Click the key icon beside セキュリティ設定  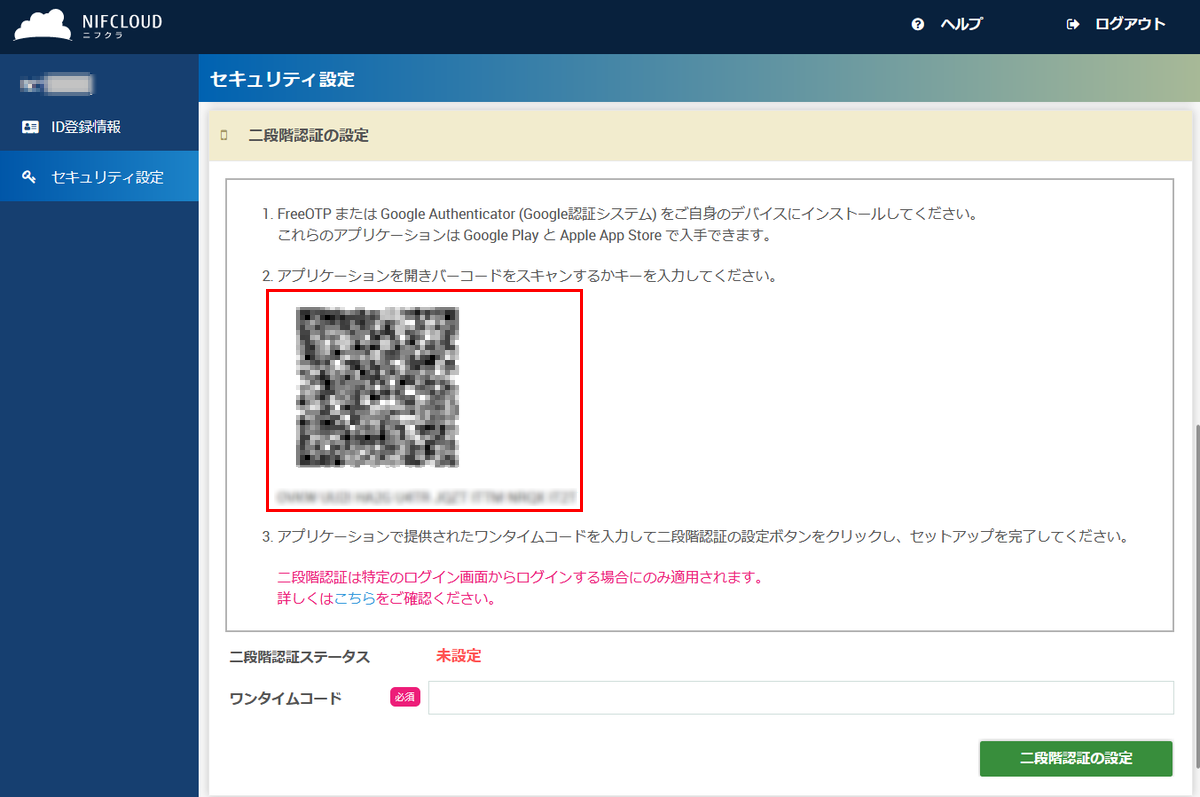pyautogui.click(x=30, y=177)
